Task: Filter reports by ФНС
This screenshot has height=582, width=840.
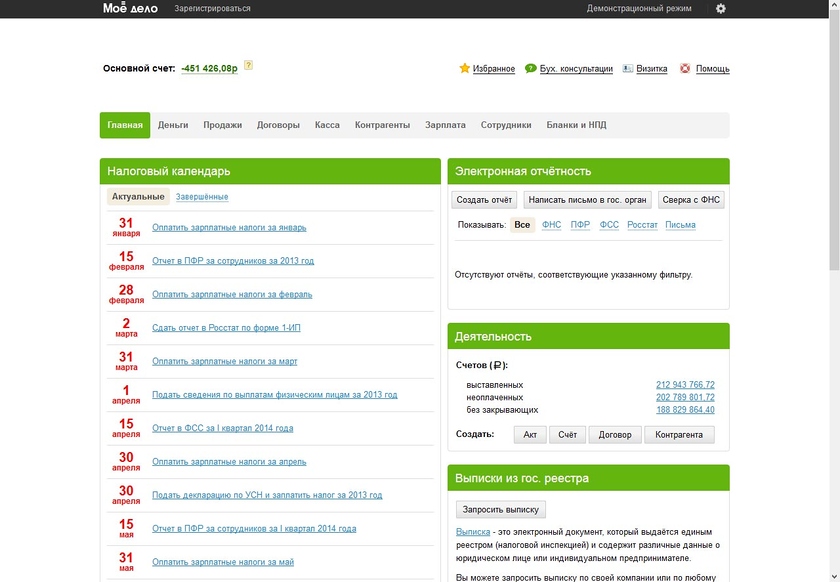Action: (551, 225)
